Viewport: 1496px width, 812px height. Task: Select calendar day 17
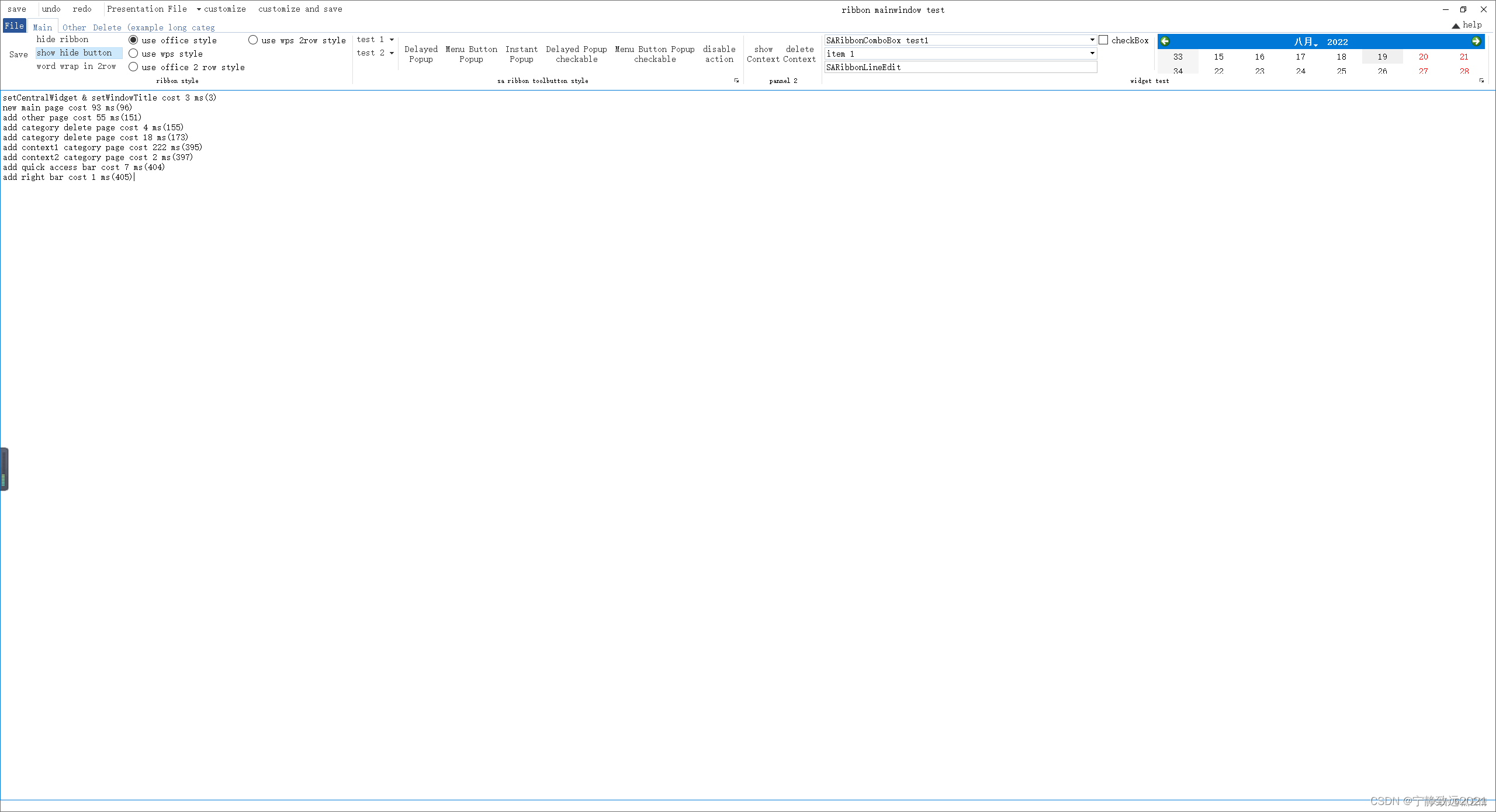tap(1300, 57)
